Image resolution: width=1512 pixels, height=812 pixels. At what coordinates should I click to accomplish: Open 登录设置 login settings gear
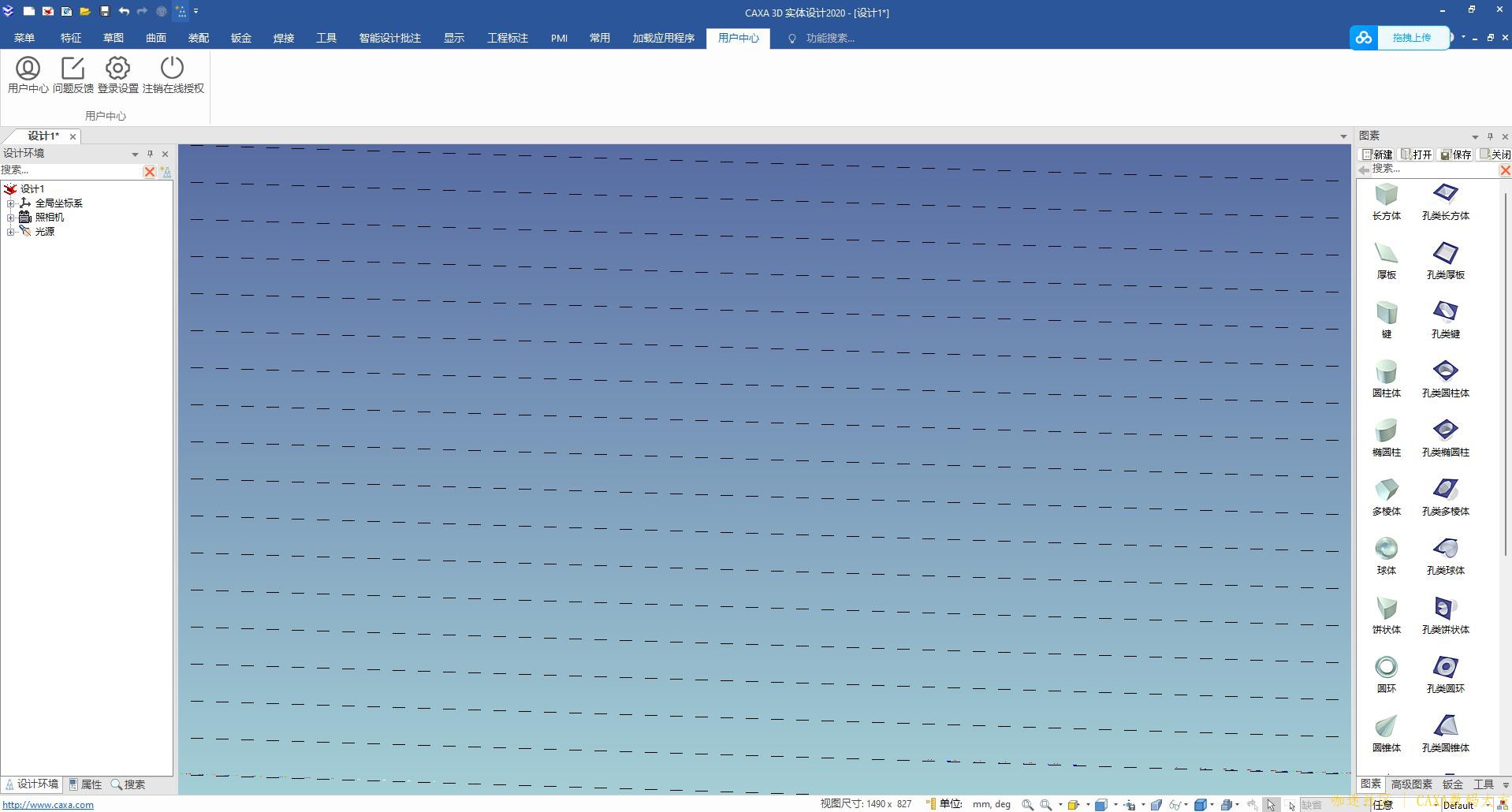click(117, 69)
